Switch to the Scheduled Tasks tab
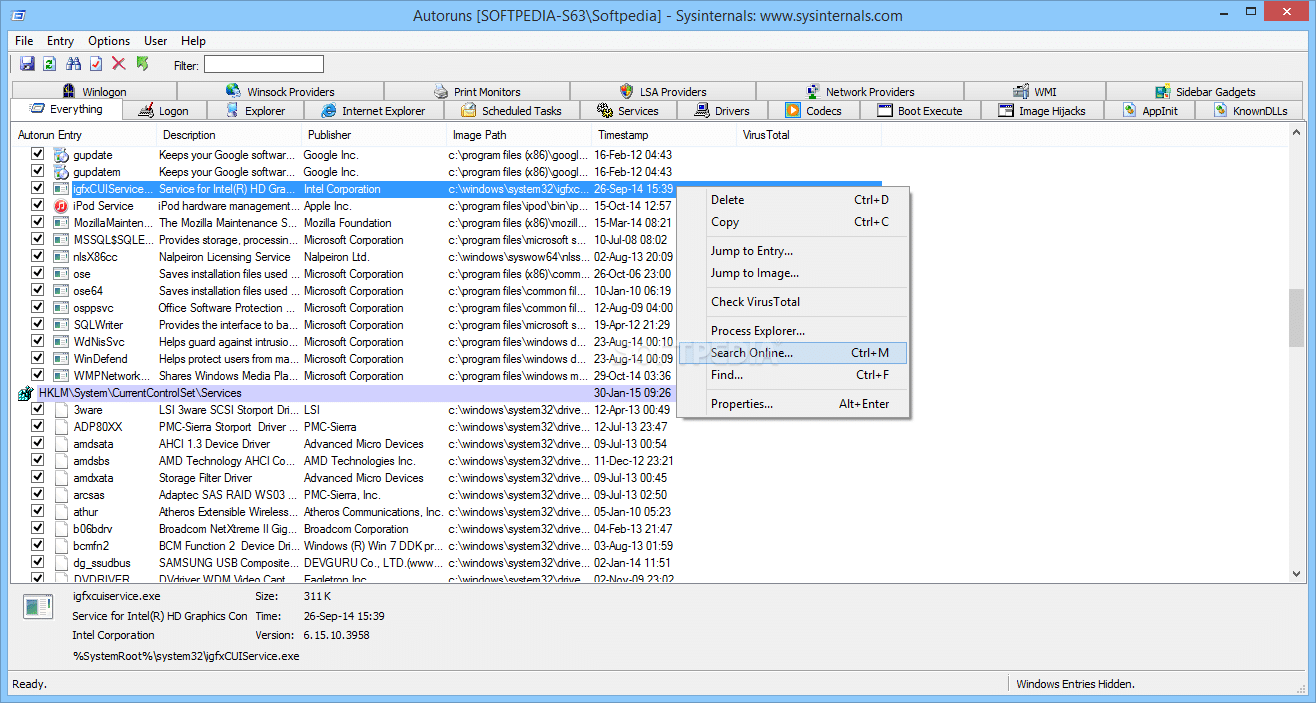This screenshot has width=1316, height=703. (511, 111)
